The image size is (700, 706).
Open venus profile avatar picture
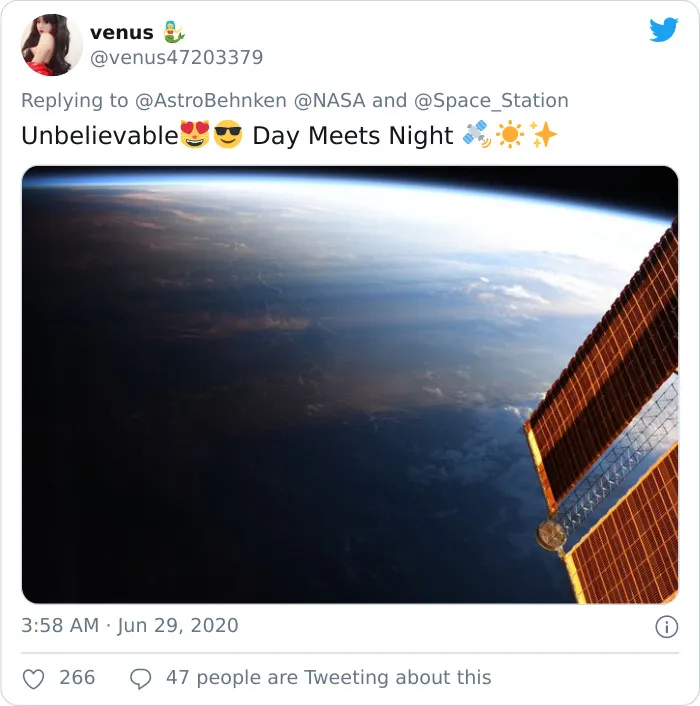pos(52,45)
